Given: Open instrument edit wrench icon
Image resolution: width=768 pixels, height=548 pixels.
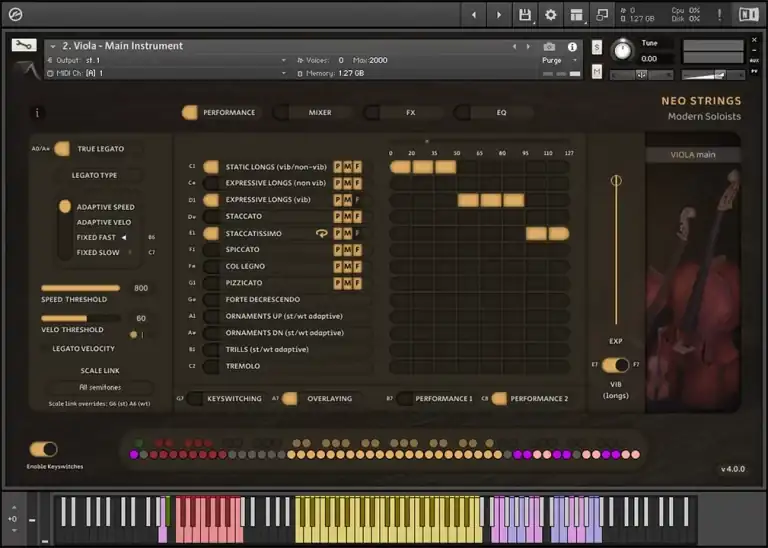Looking at the screenshot, I should click(x=24, y=45).
